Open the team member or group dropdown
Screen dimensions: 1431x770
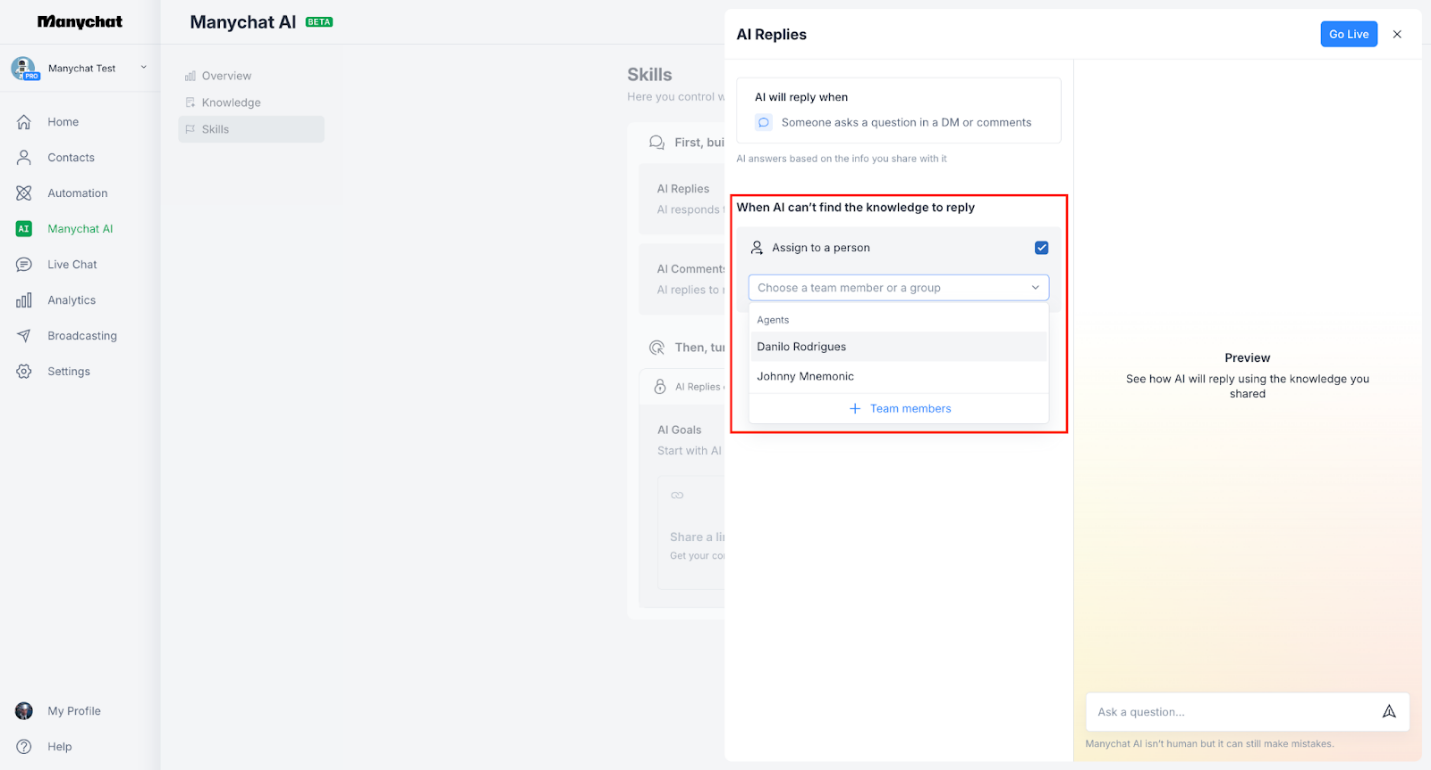(x=898, y=287)
